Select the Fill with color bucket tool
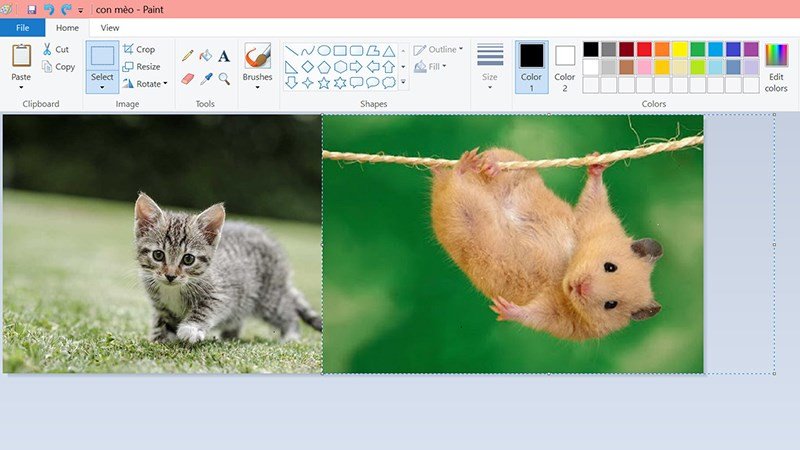Screen dimensions: 800x450 (205, 56)
